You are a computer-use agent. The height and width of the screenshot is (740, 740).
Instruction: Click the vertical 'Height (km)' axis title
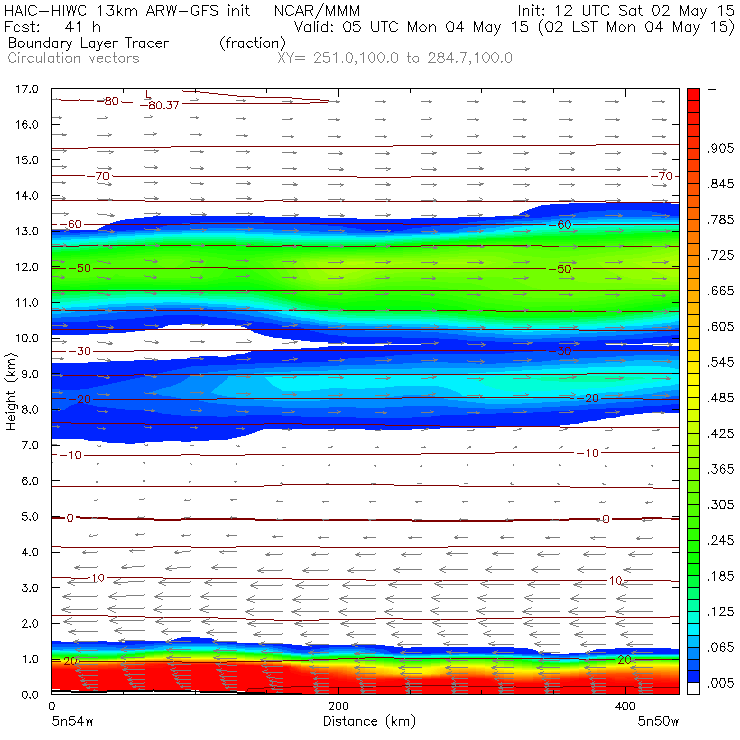tap(11, 391)
